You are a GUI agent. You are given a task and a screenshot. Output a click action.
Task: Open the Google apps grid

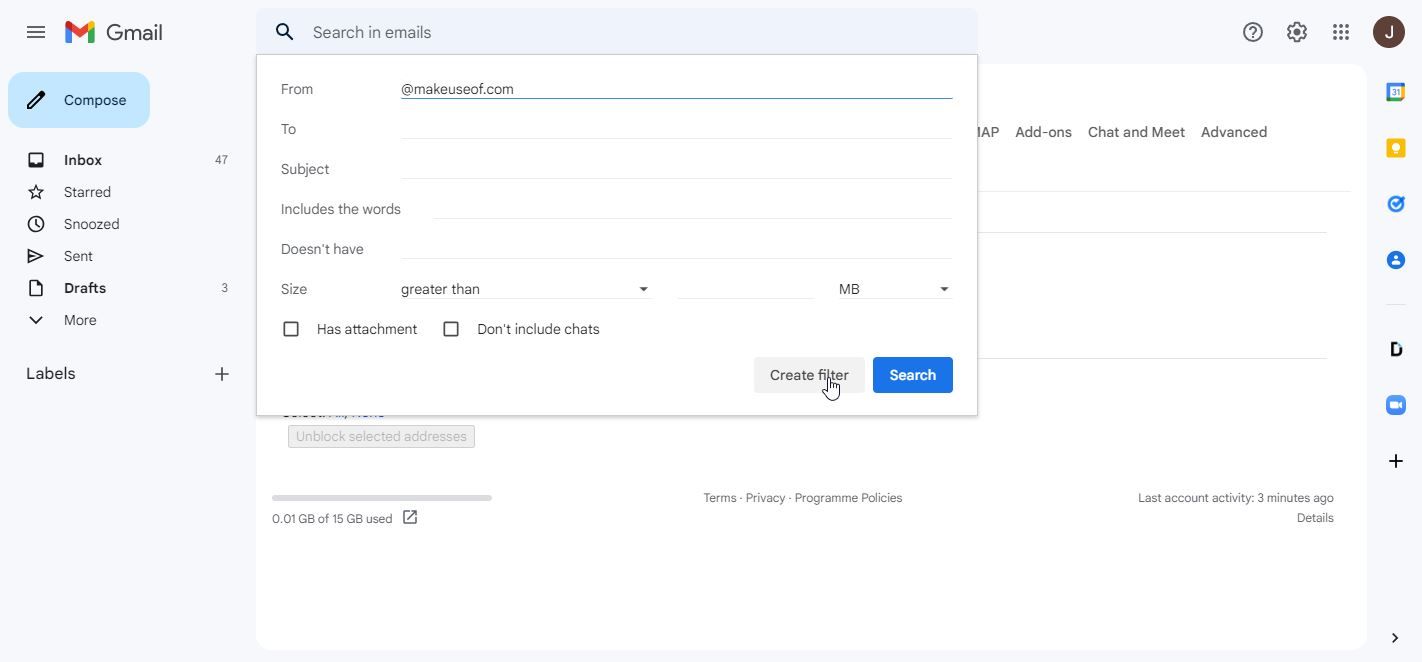pyautogui.click(x=1341, y=31)
